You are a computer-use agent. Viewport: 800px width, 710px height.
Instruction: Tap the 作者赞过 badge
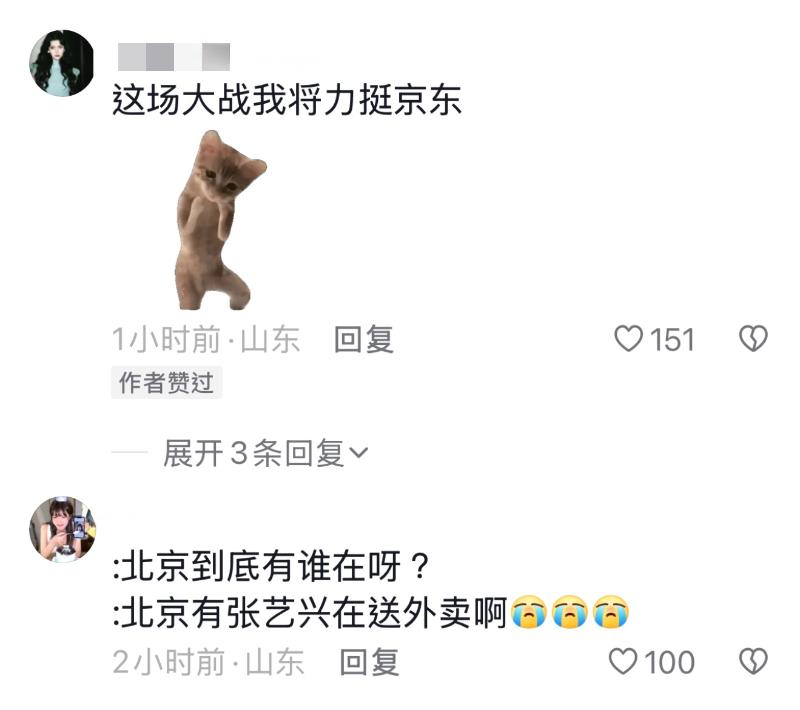(166, 383)
